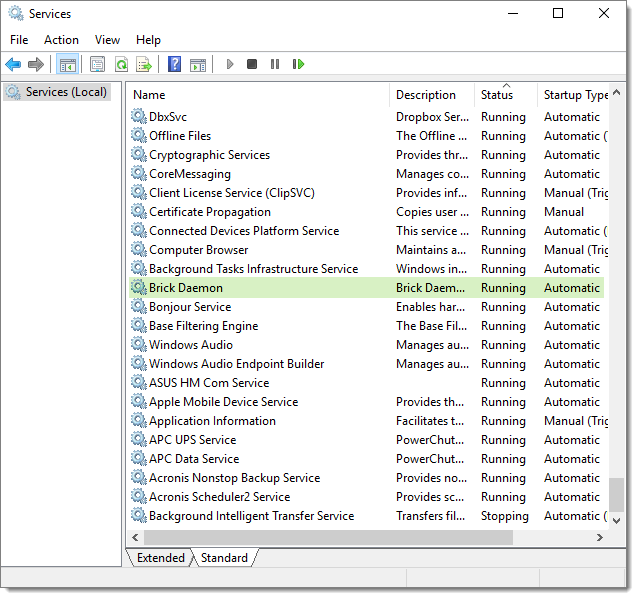
Task: Select Background Tasks Infrastructure Service name
Action: point(254,269)
